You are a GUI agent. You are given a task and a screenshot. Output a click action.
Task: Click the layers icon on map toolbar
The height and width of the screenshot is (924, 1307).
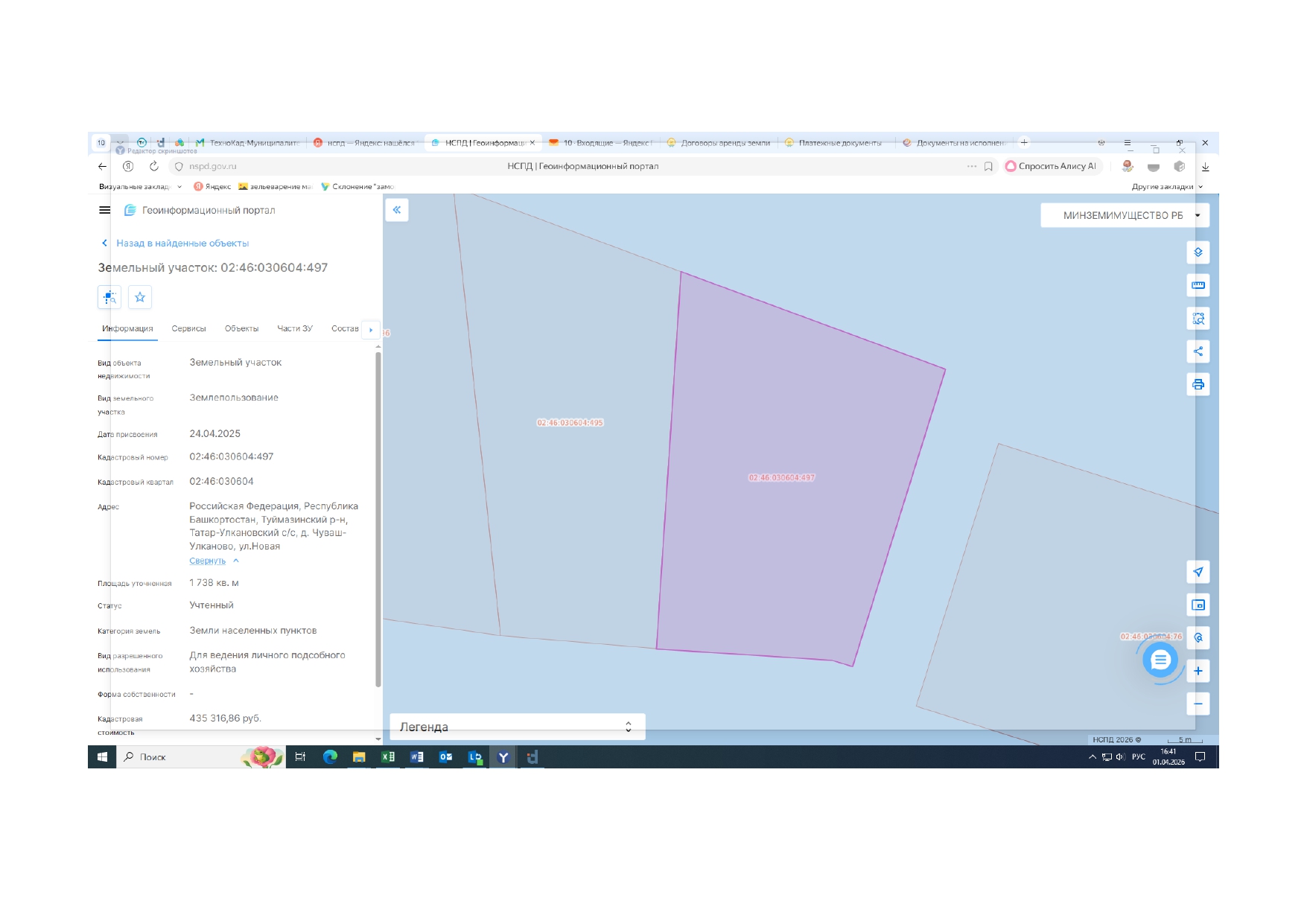(x=1198, y=252)
